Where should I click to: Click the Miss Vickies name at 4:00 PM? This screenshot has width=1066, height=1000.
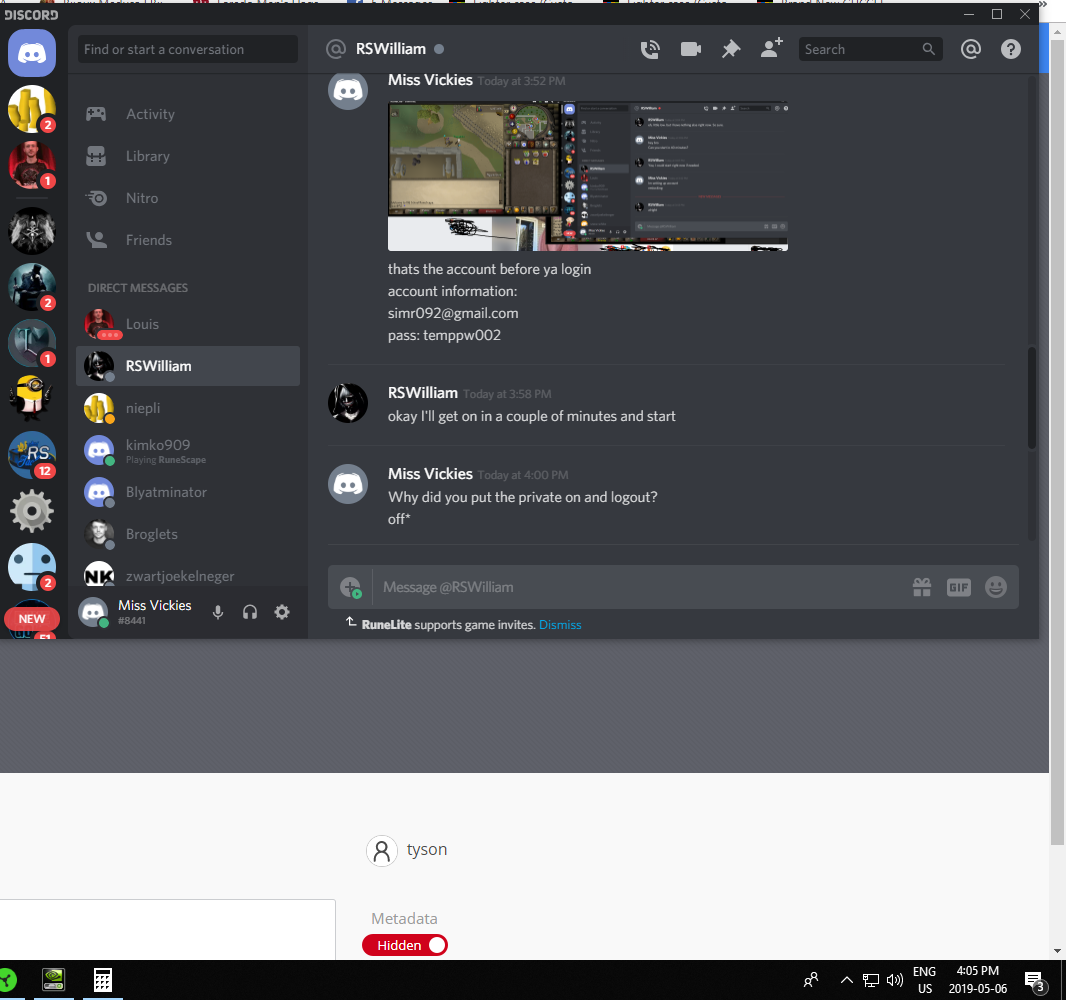coord(430,474)
